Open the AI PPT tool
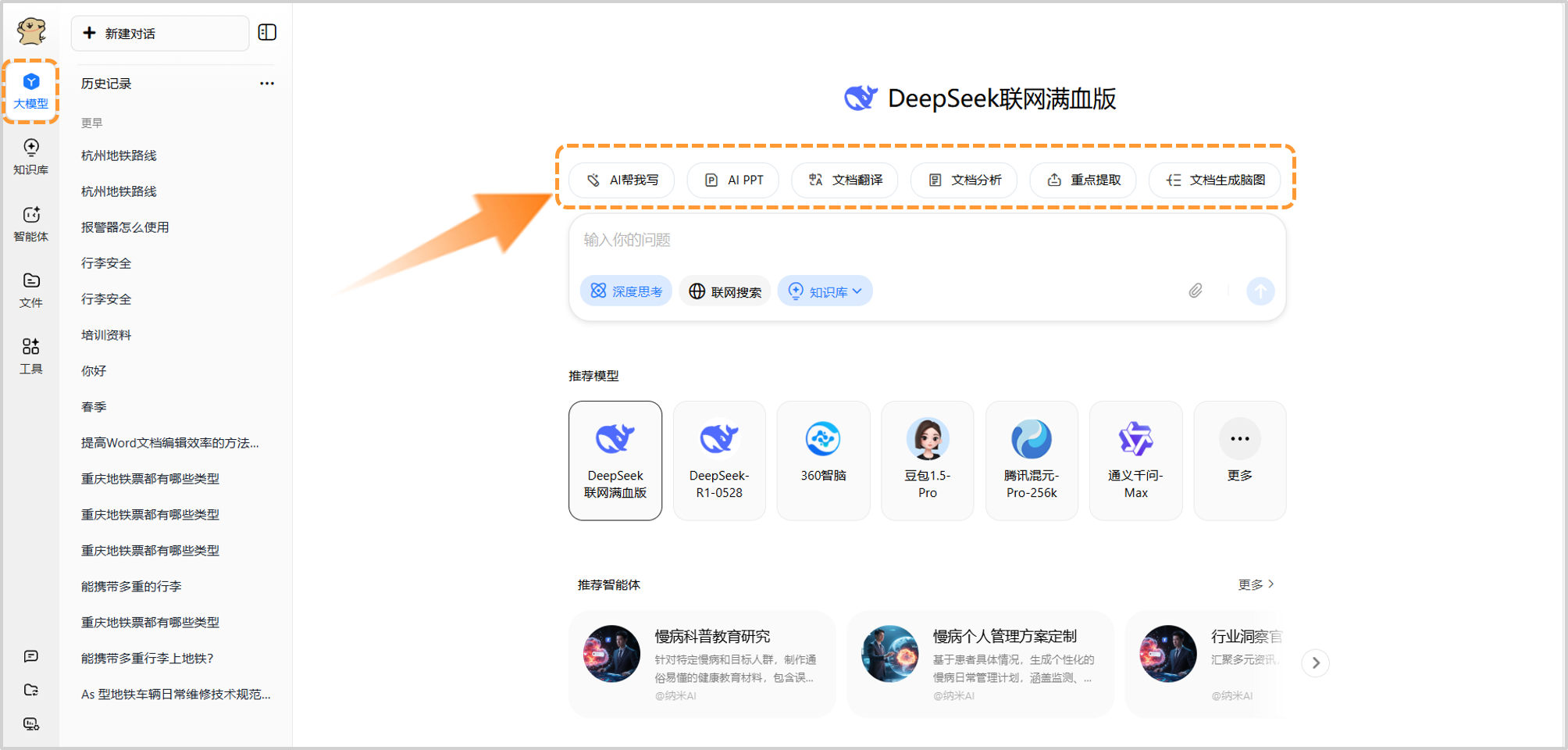The image size is (1568, 750). [732, 180]
